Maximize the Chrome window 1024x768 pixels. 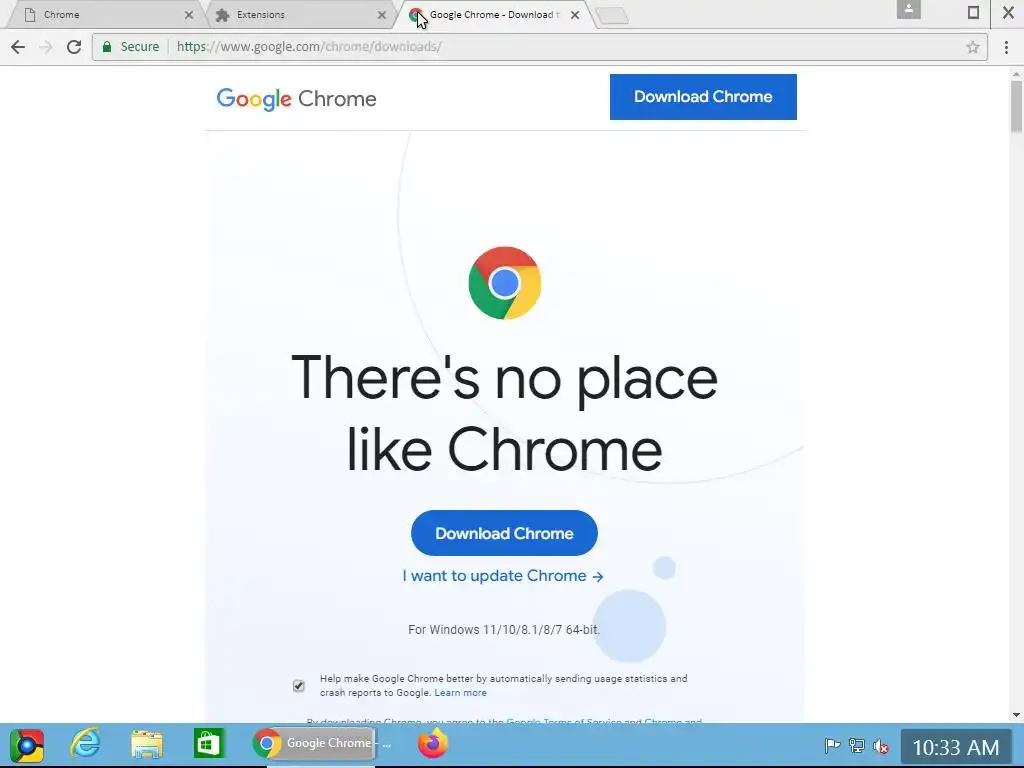[973, 12]
